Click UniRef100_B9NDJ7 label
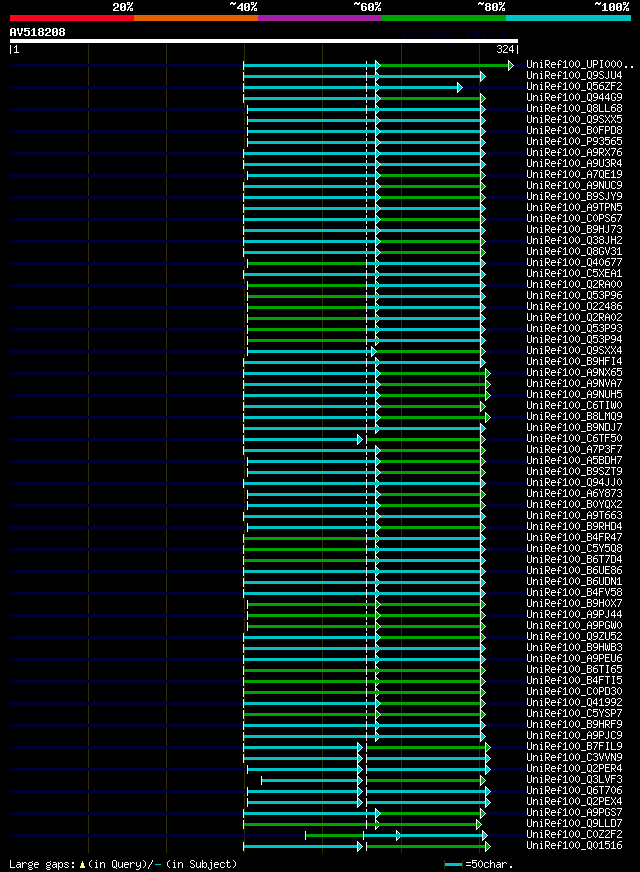Image resolution: width=640 pixels, height=872 pixels. (x=574, y=428)
